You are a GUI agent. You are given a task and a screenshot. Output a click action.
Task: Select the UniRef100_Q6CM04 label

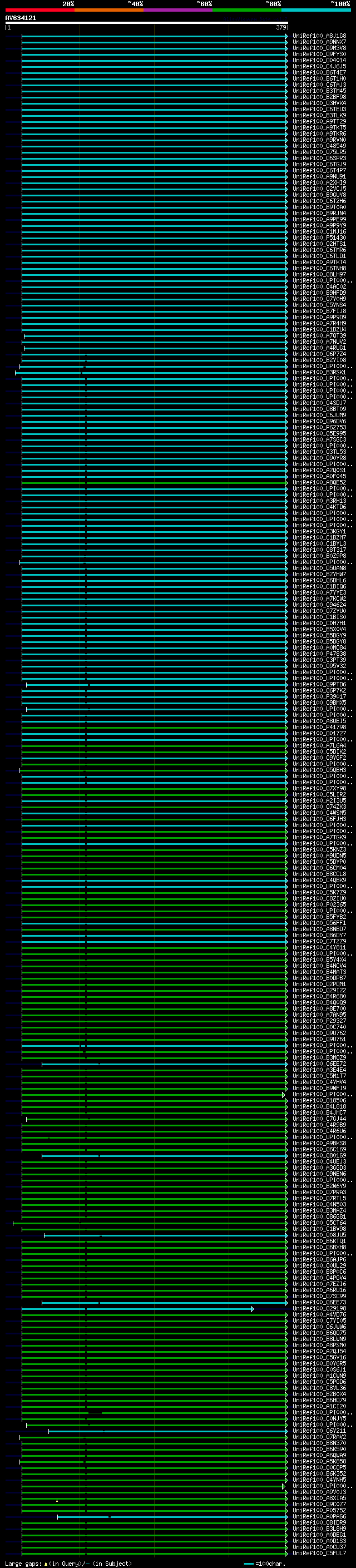click(319, 867)
